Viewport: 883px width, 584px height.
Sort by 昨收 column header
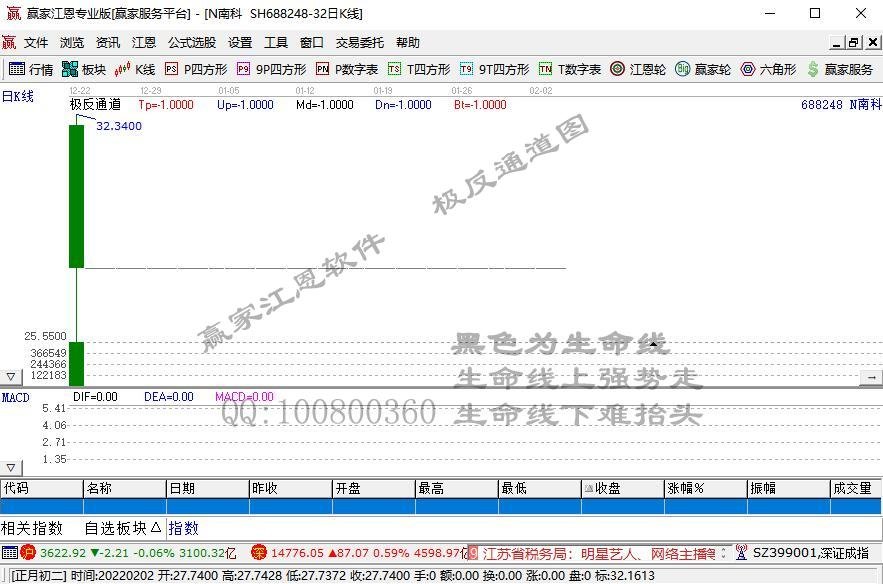point(291,488)
